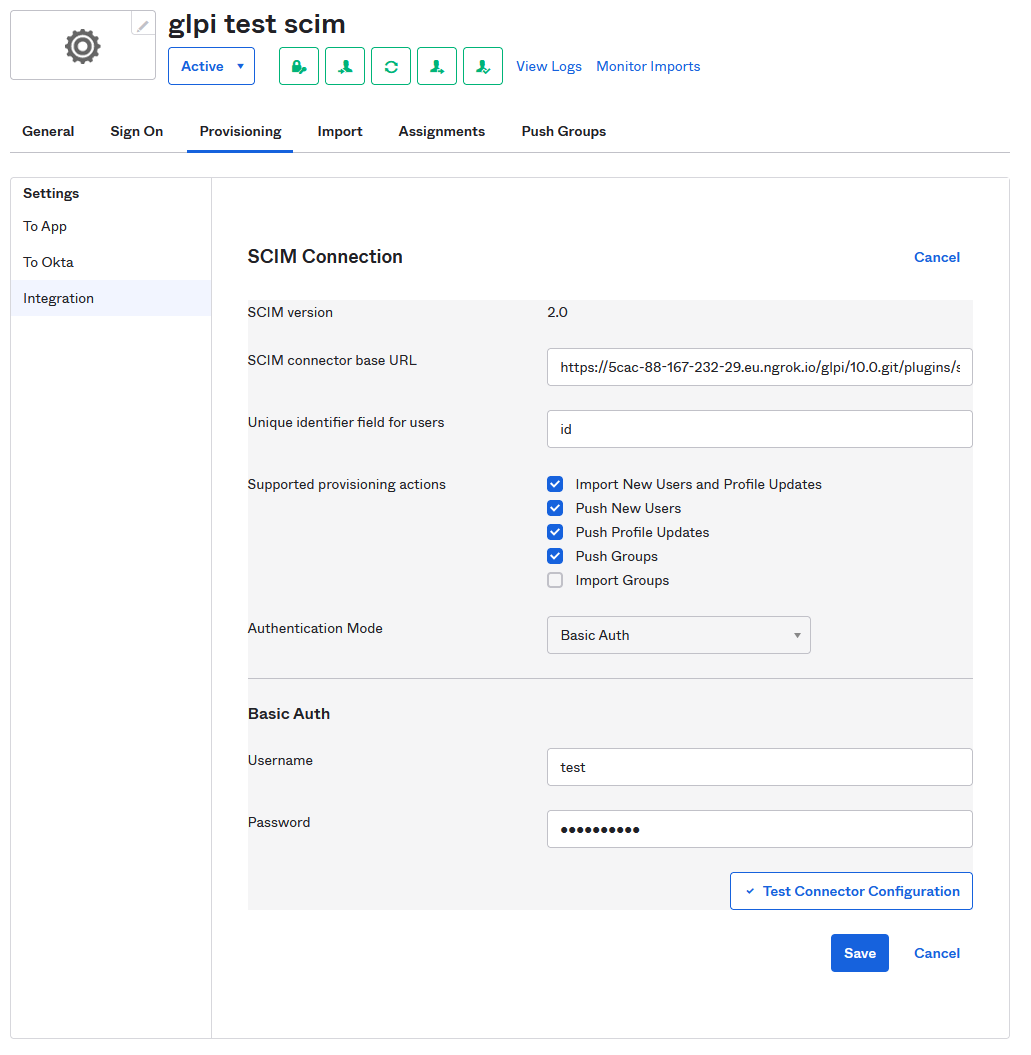This screenshot has height=1055, width=1031.
Task: Open the Authentication Mode Basic Auth dropdown
Action: click(x=679, y=635)
